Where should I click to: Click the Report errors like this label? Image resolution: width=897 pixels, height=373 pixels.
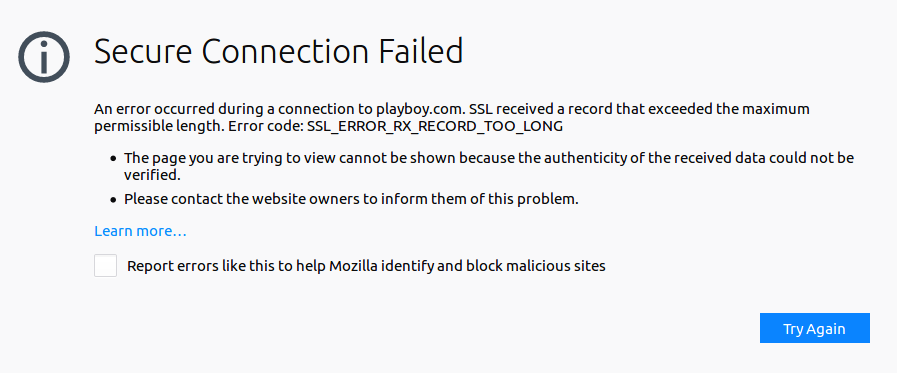(366, 266)
